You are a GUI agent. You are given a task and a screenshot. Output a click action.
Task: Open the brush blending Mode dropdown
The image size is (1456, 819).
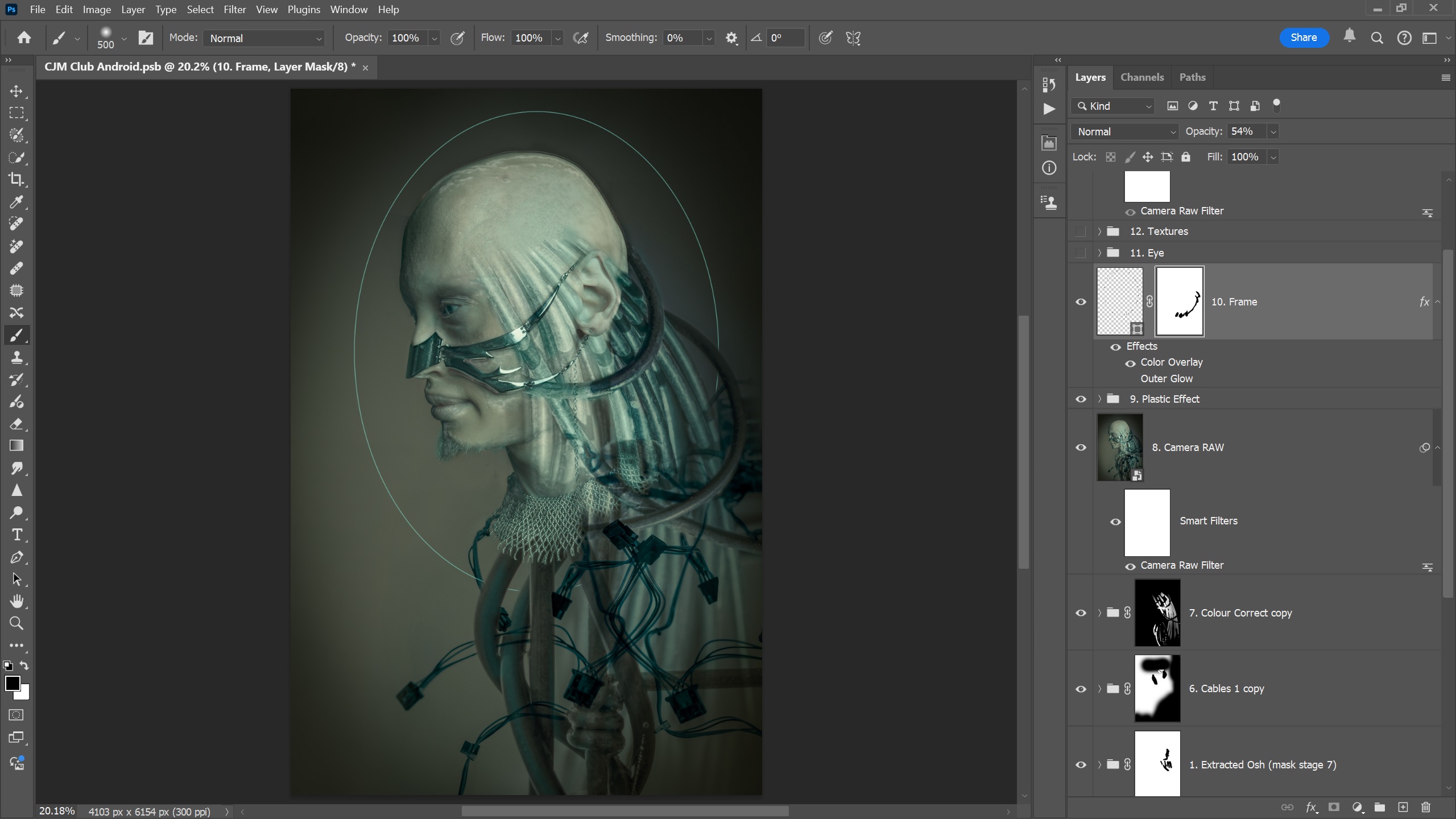[x=264, y=38]
